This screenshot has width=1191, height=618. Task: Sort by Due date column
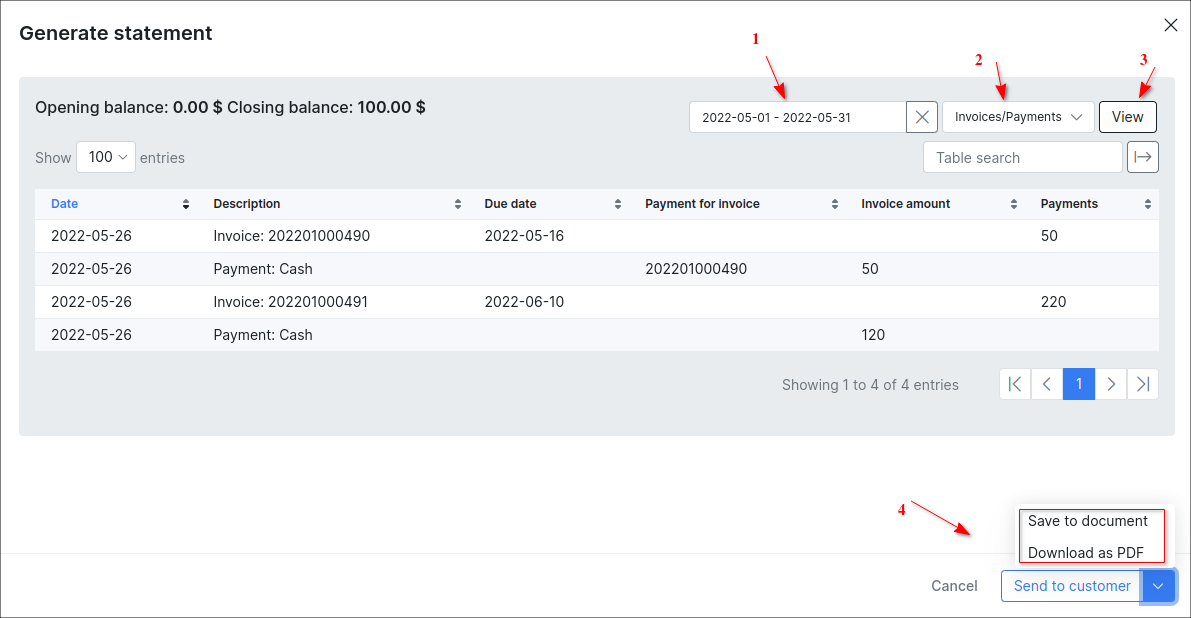tap(510, 204)
